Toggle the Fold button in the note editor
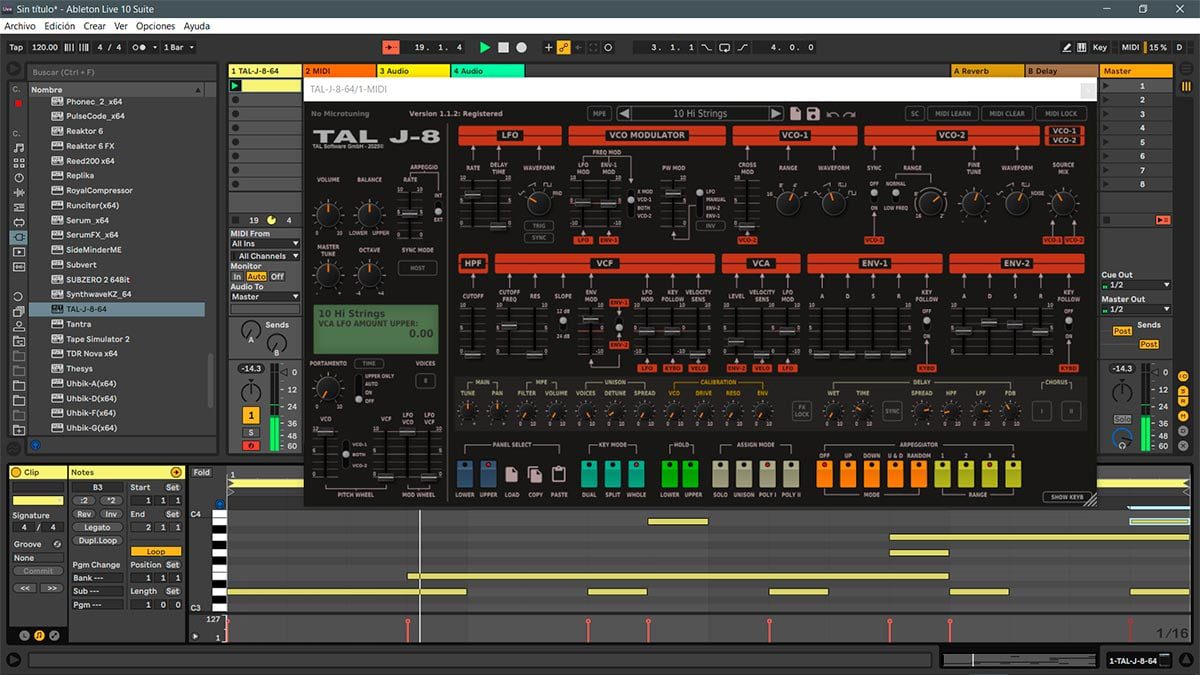Viewport: 1200px width, 675px height. click(x=202, y=473)
